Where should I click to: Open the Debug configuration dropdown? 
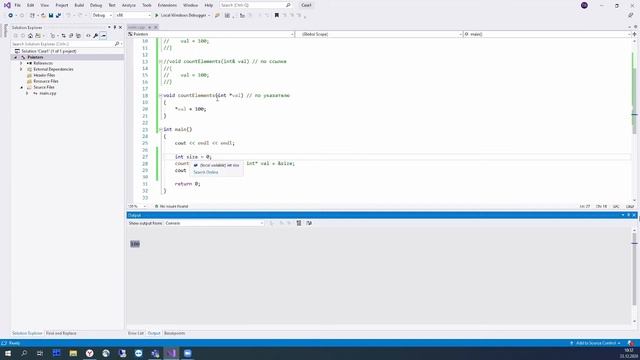point(102,16)
